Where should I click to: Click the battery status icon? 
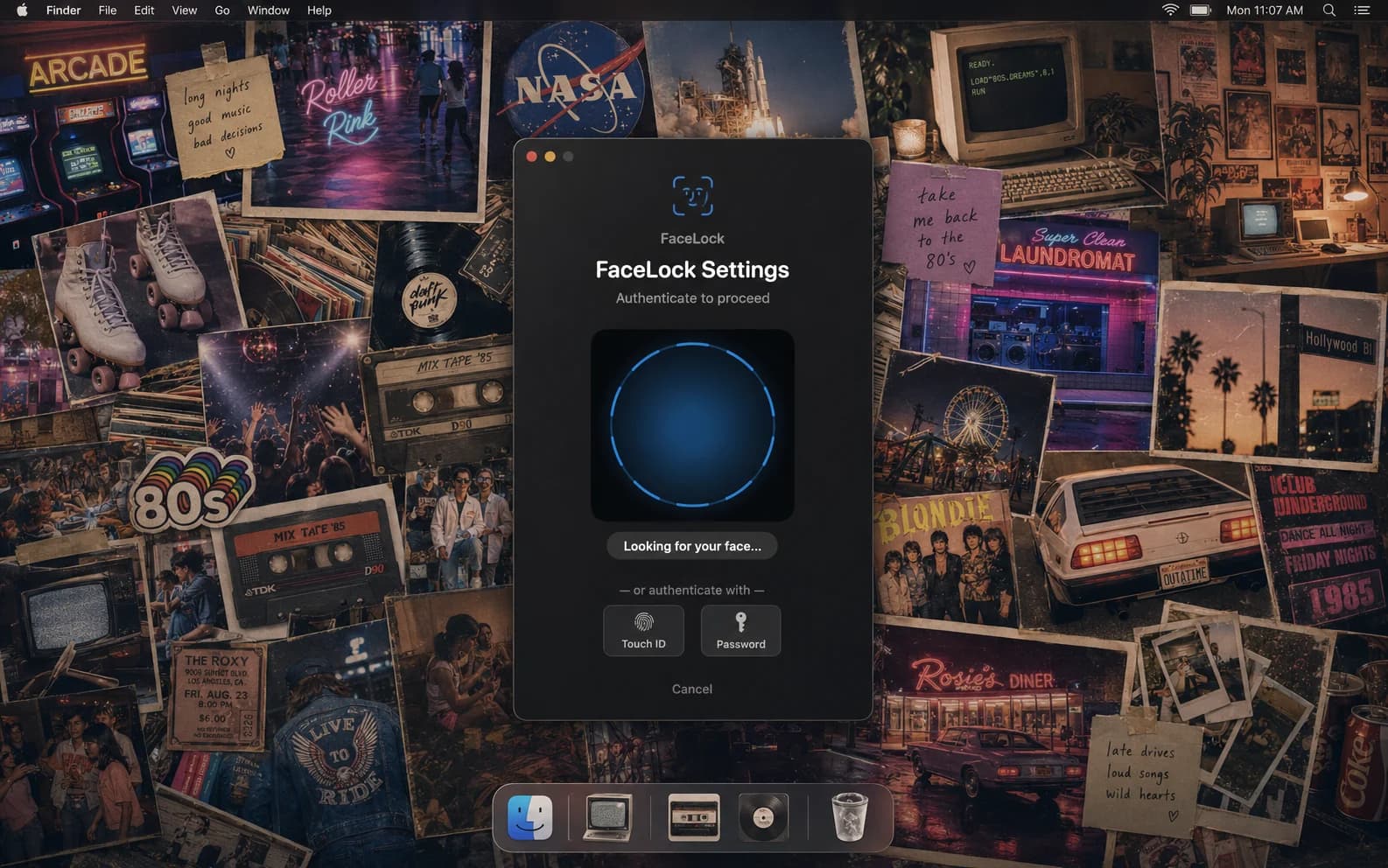click(1201, 10)
